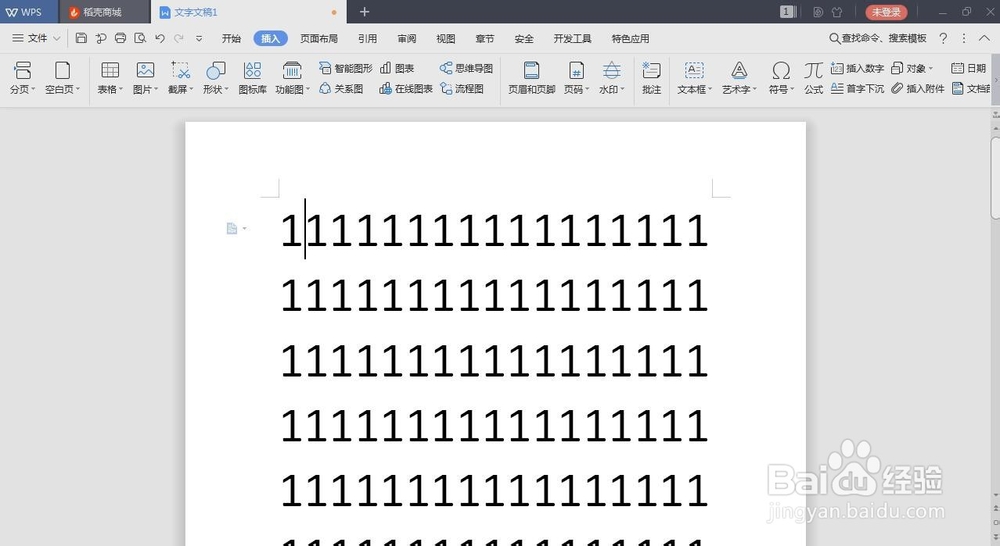Undo the last action
Viewport: 1000px width, 546px height.
point(159,38)
